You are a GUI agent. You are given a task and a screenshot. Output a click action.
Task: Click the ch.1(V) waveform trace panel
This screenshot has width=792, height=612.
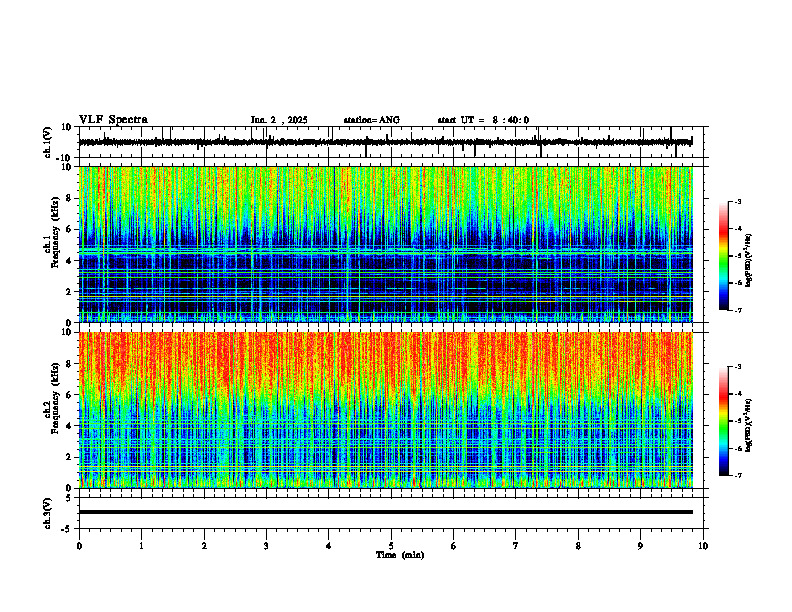pos(393,142)
